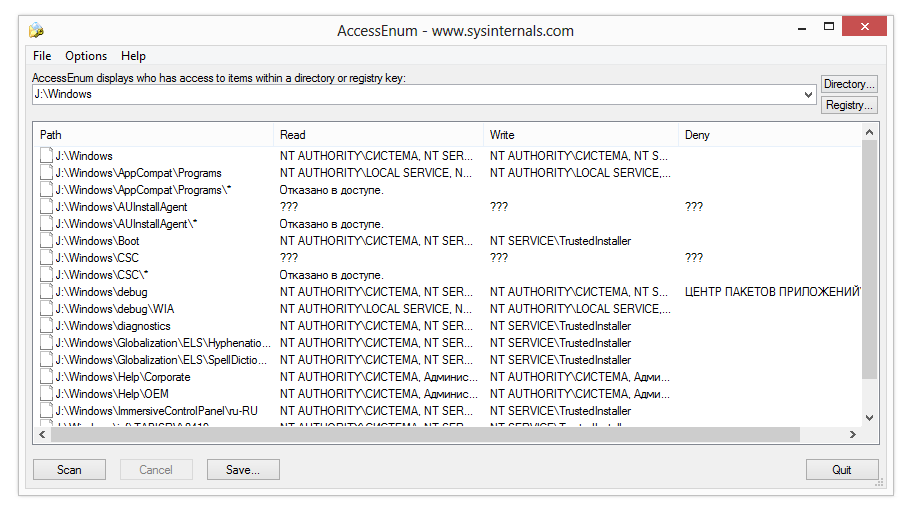Click the icon for J:\Windows\Help\OEM
The width and height of the screenshot is (914, 520).
tap(46, 394)
